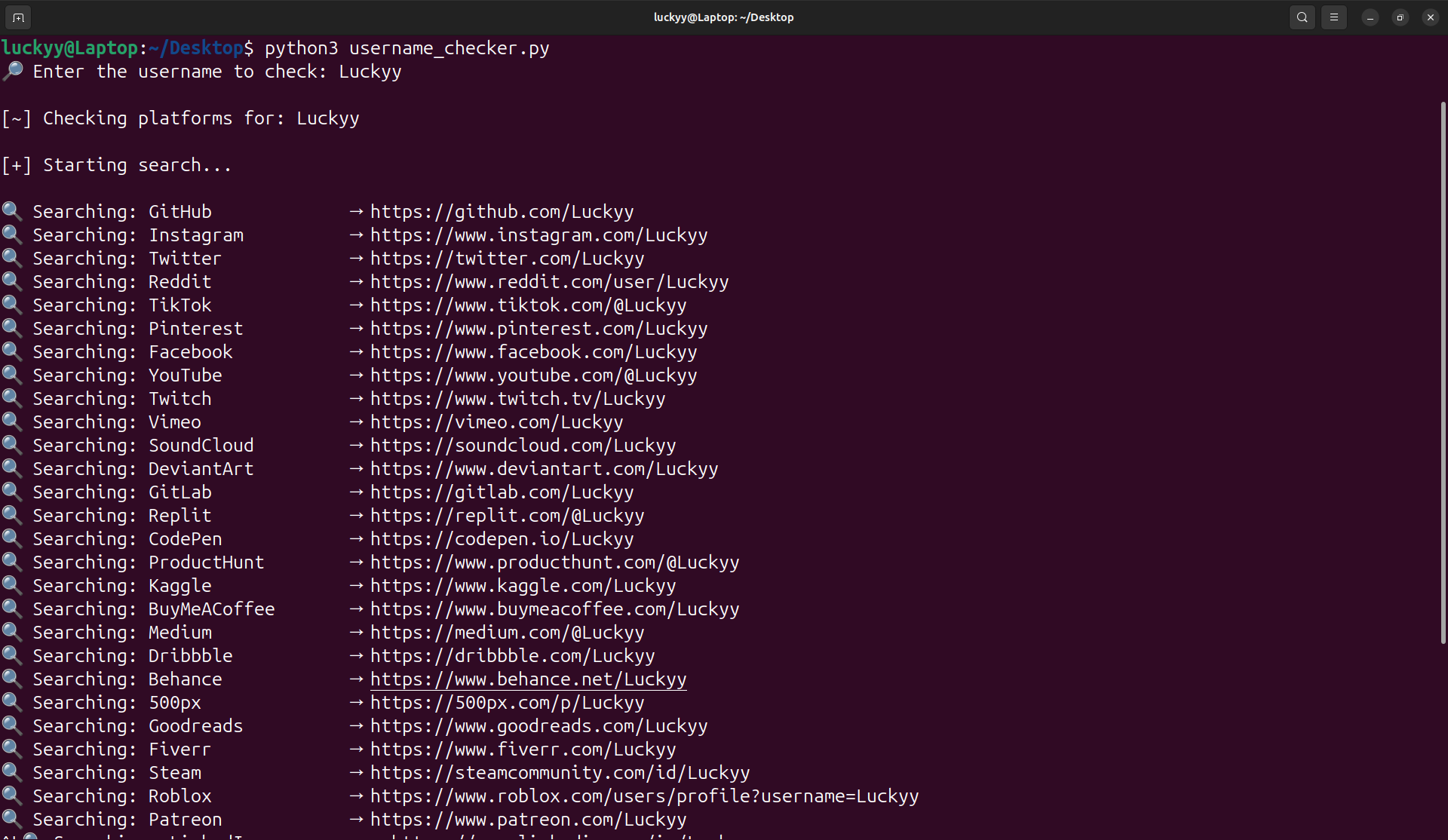
Task: Click the Instagram Luckyy link
Action: click(538, 235)
